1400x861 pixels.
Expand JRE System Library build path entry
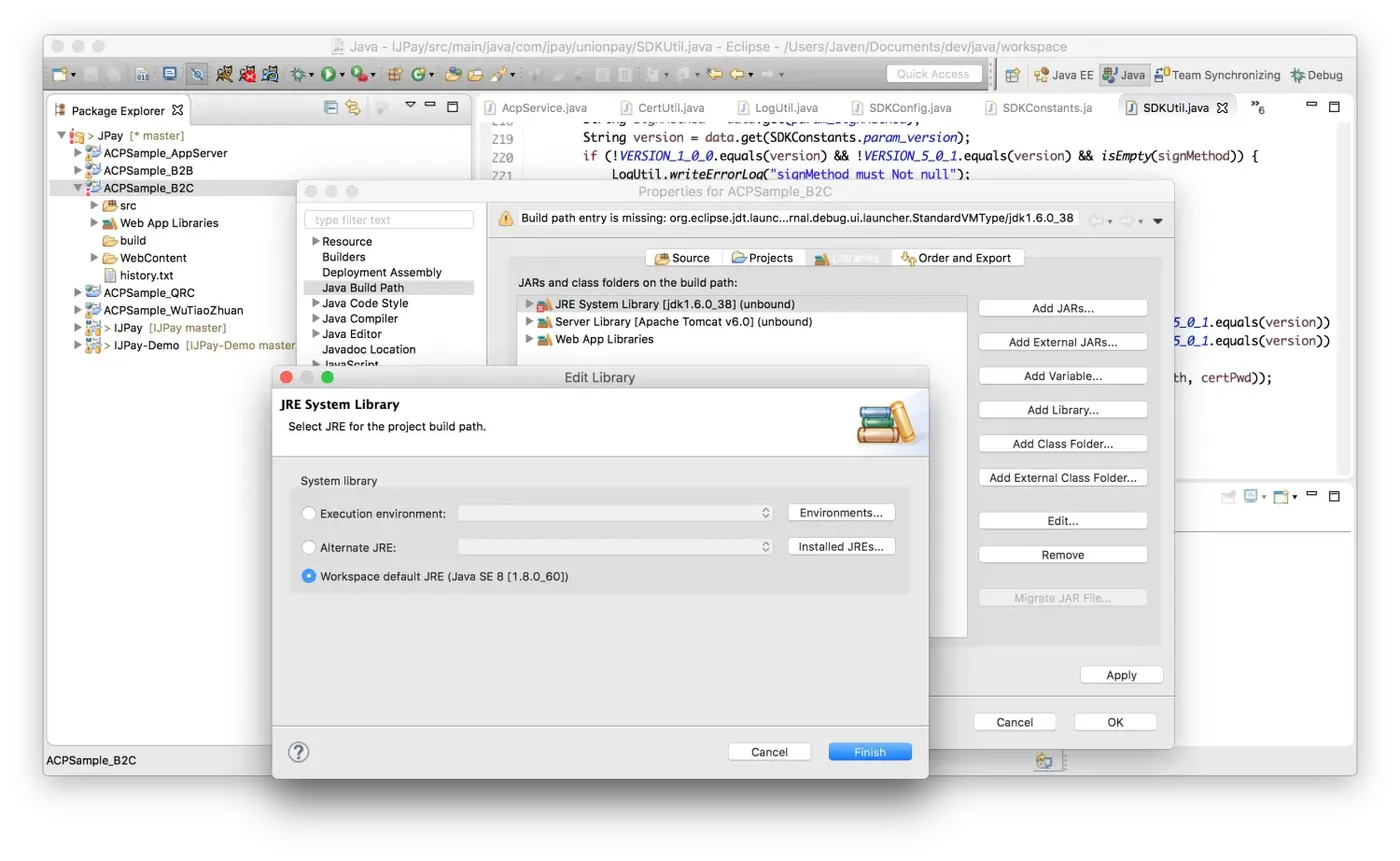(x=530, y=303)
